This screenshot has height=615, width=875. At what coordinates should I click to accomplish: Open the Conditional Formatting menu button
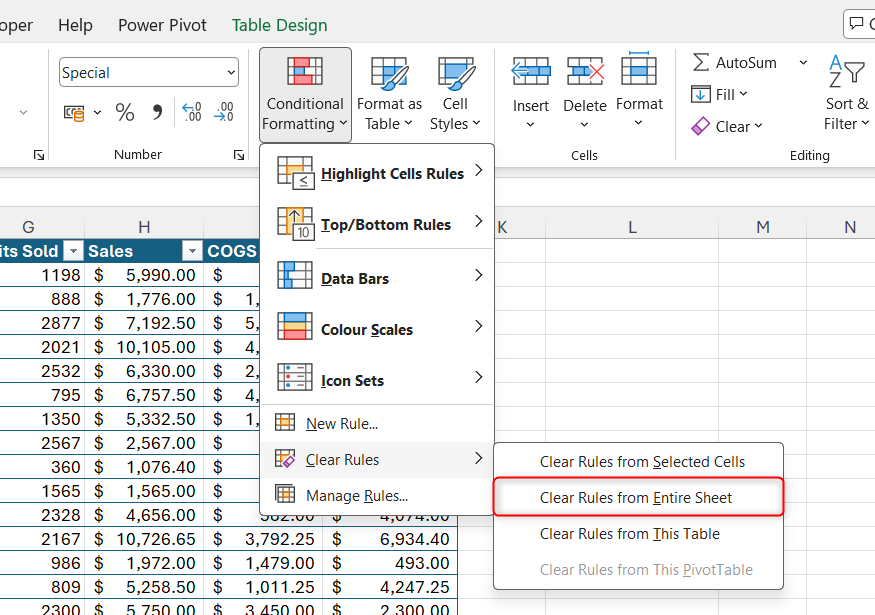305,94
